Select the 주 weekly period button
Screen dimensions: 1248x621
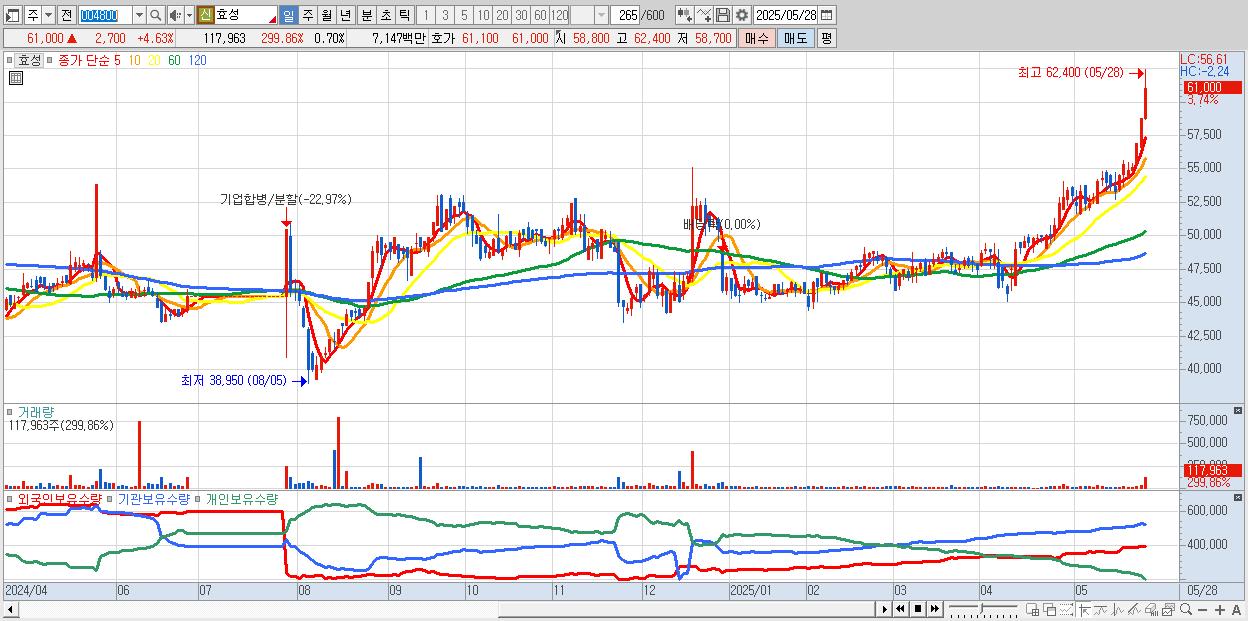(x=307, y=15)
